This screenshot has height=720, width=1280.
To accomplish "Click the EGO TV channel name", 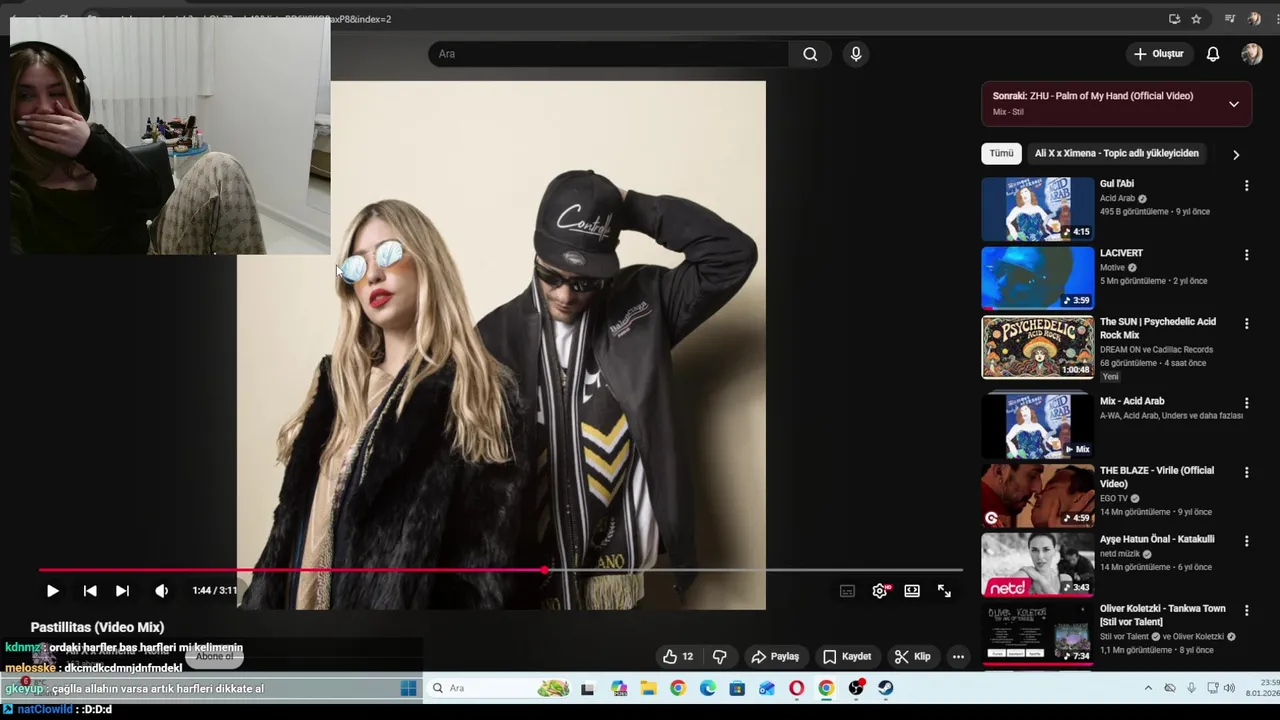I will point(1114,498).
